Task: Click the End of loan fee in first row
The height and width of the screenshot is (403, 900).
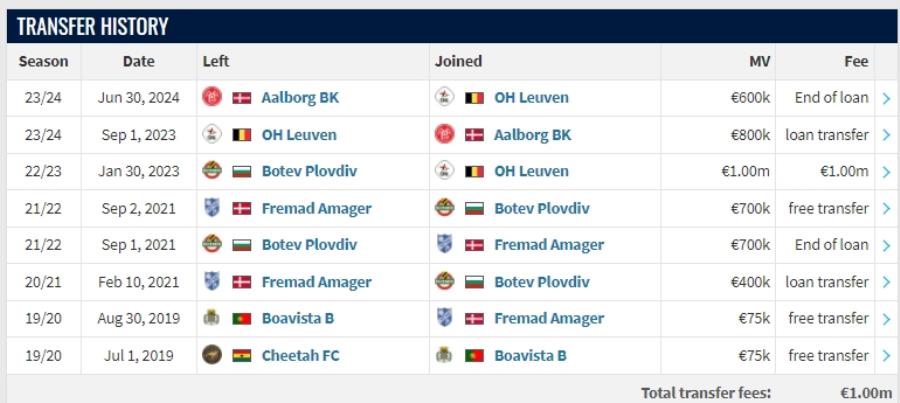Action: click(831, 98)
